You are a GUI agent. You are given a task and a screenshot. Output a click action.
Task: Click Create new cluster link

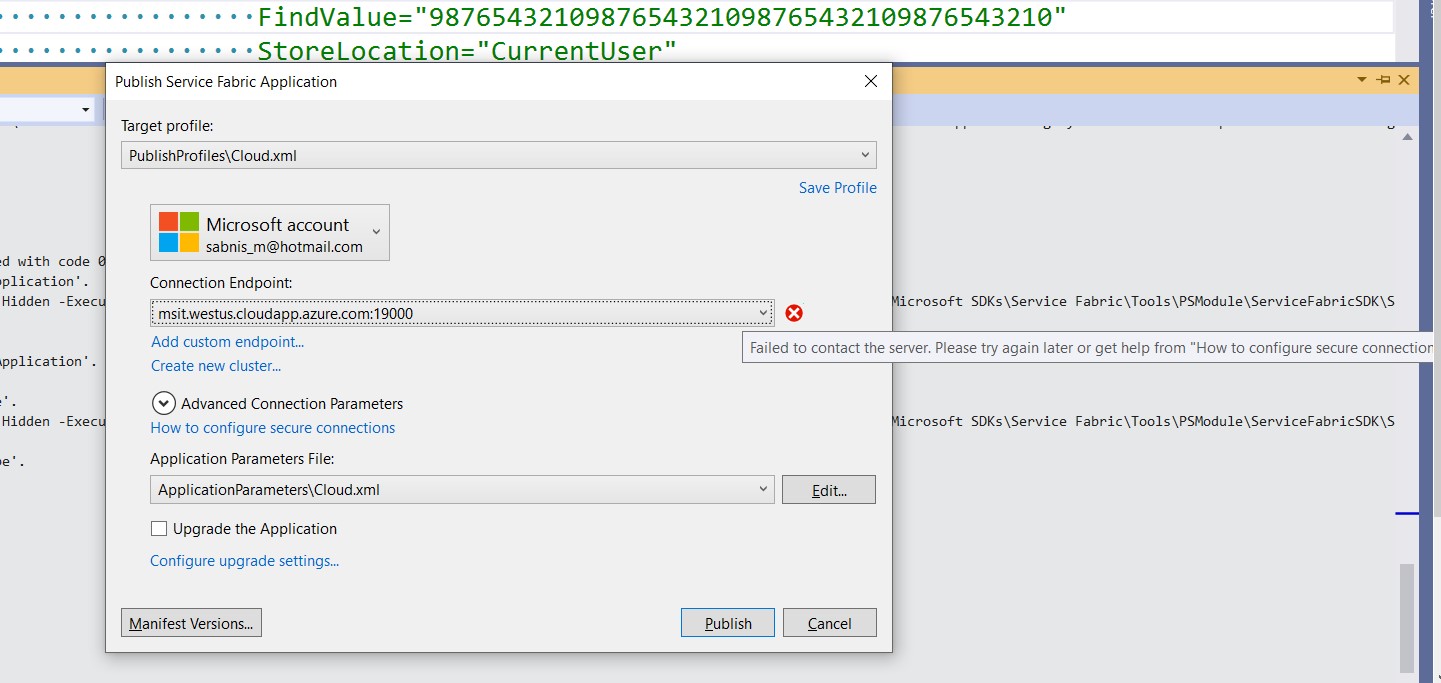(216, 366)
